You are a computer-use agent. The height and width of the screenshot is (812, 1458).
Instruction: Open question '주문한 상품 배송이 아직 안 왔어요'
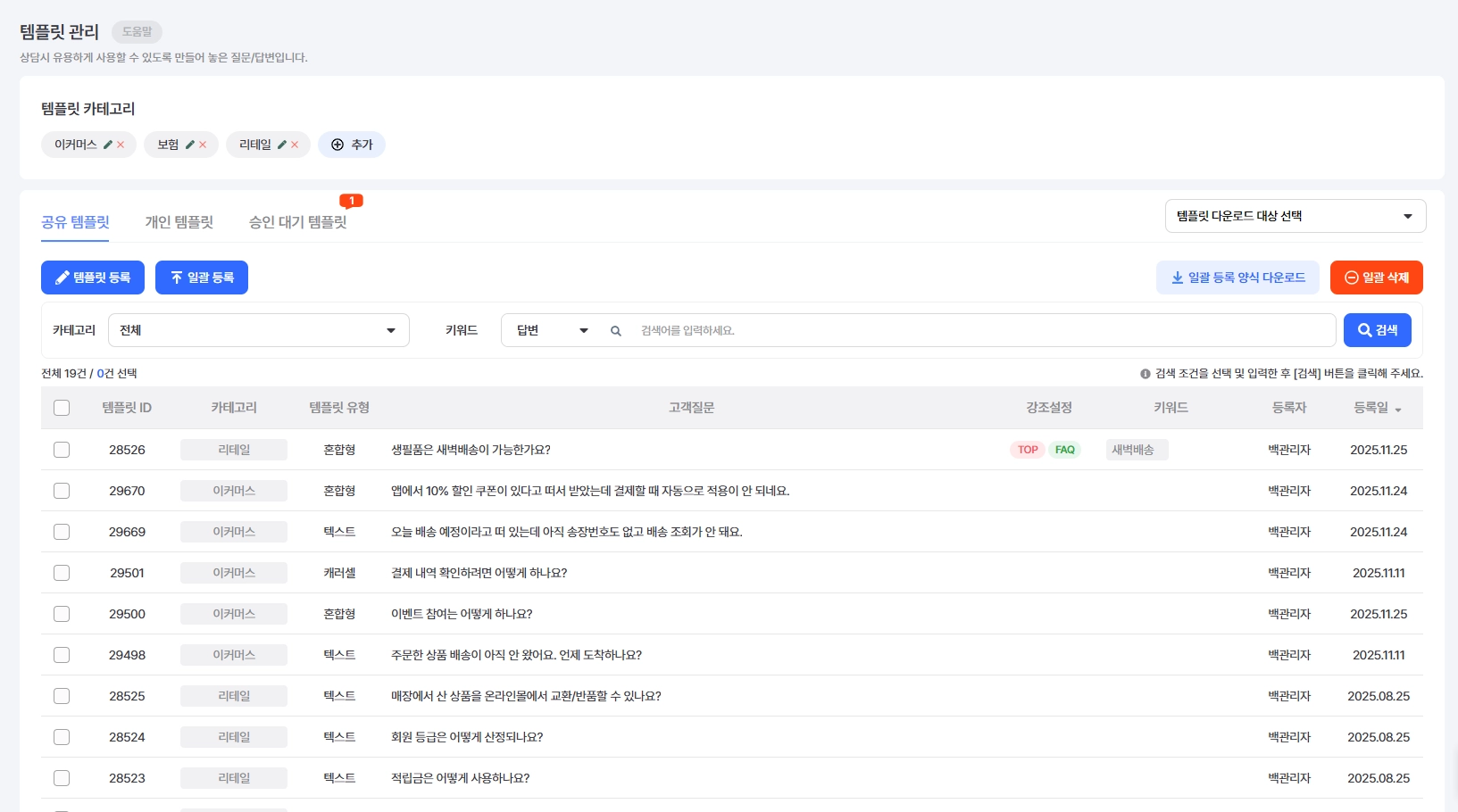click(x=517, y=655)
